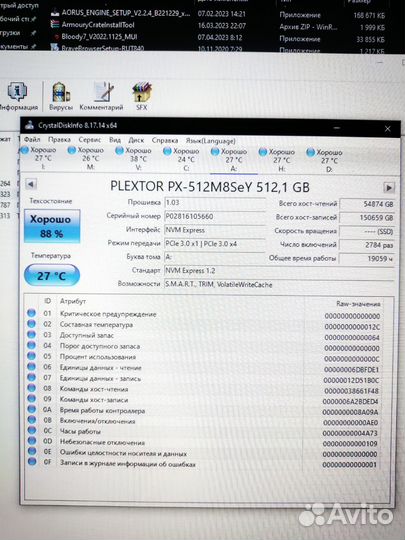
Task: Select AORUS_ENGINE_SETUP file in Explorer window
Action: (121, 13)
